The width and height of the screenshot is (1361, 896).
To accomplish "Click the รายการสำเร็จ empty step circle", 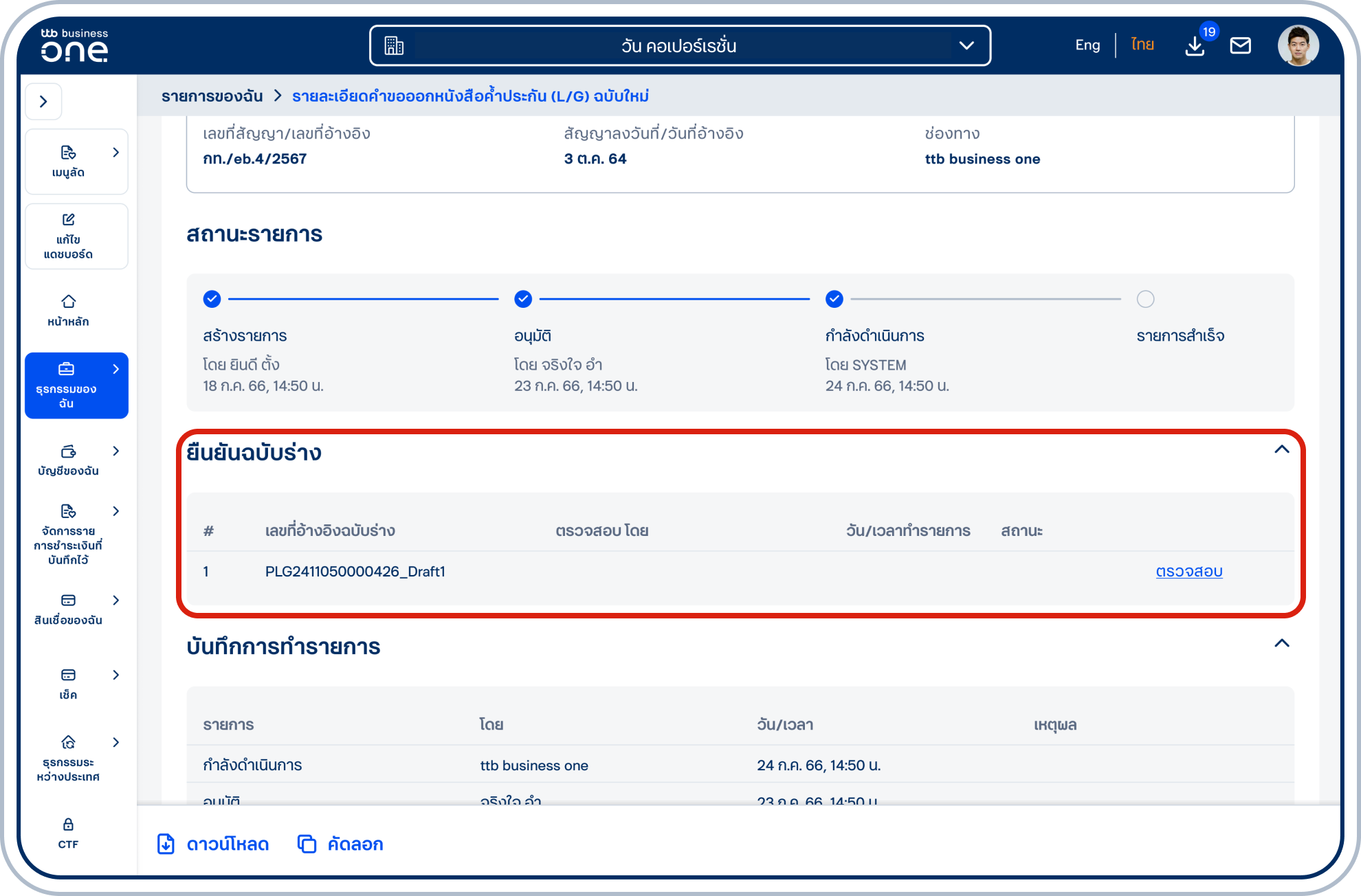I will 1145,299.
